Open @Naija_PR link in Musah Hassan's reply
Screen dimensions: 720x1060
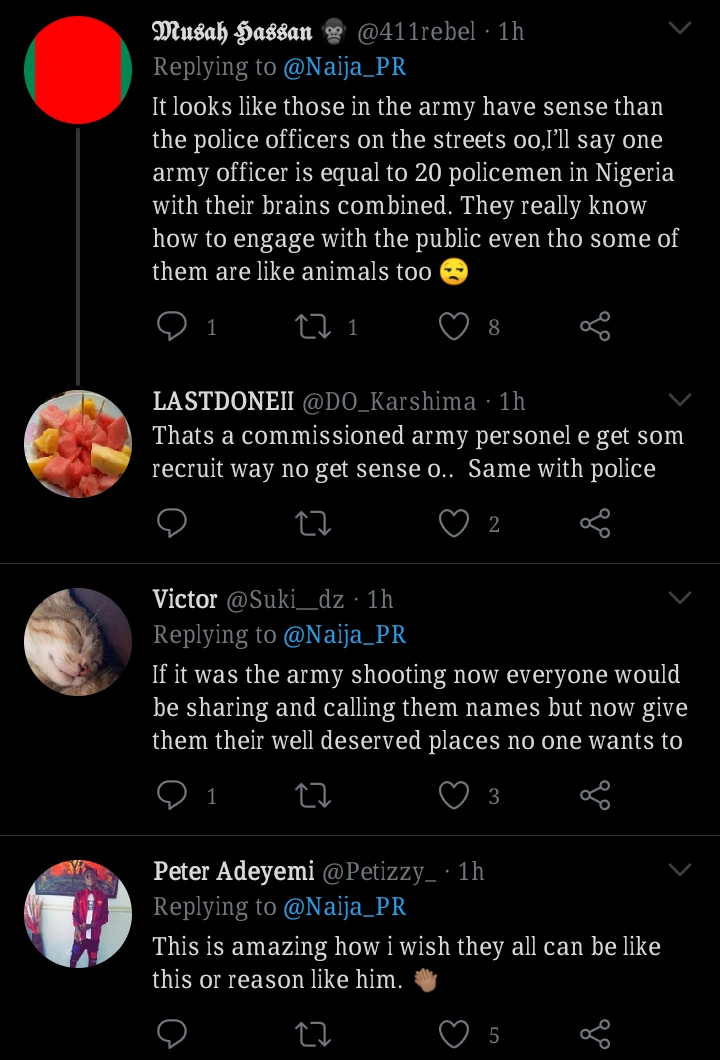point(345,68)
